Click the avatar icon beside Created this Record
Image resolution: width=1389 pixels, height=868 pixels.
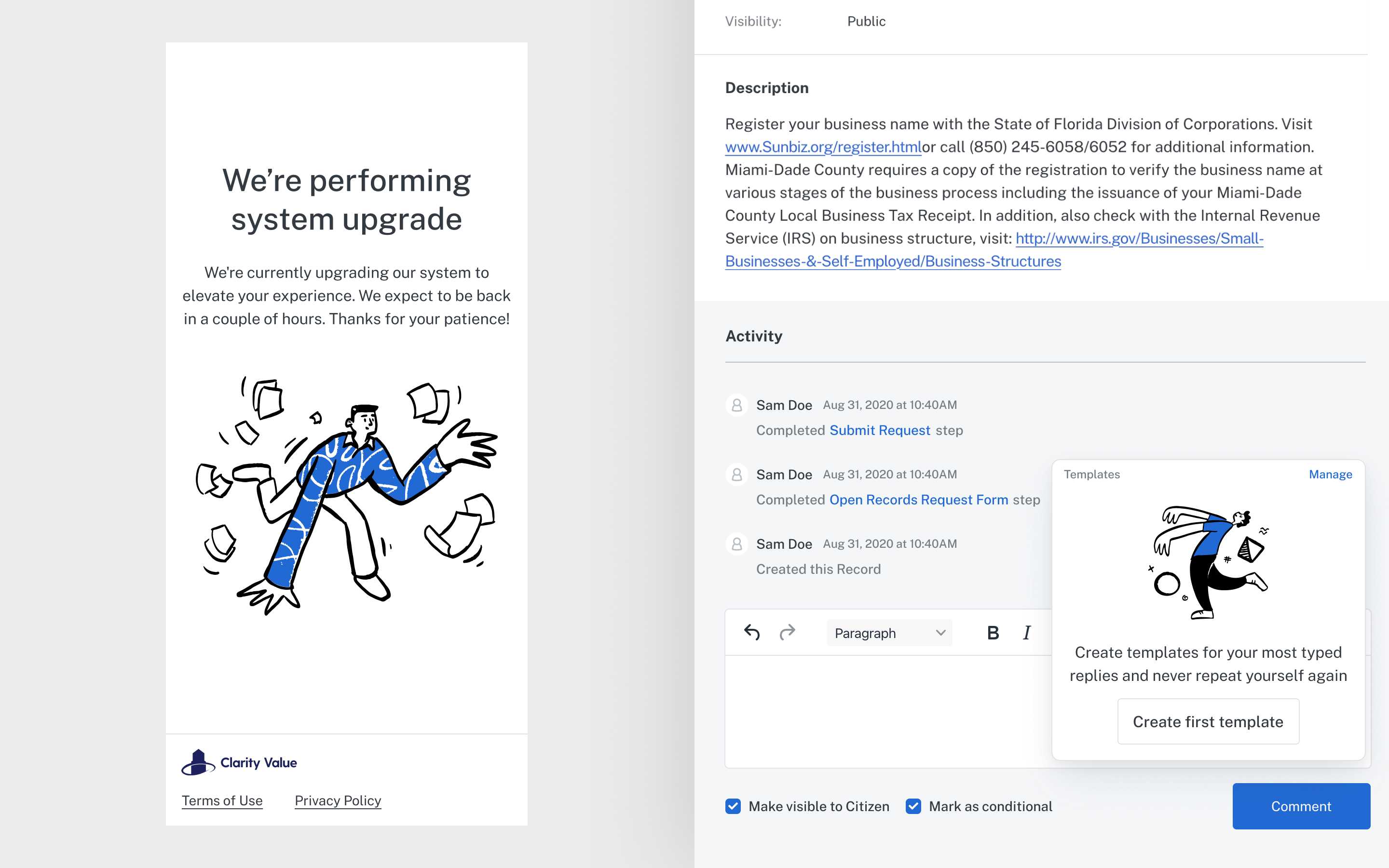click(x=737, y=544)
